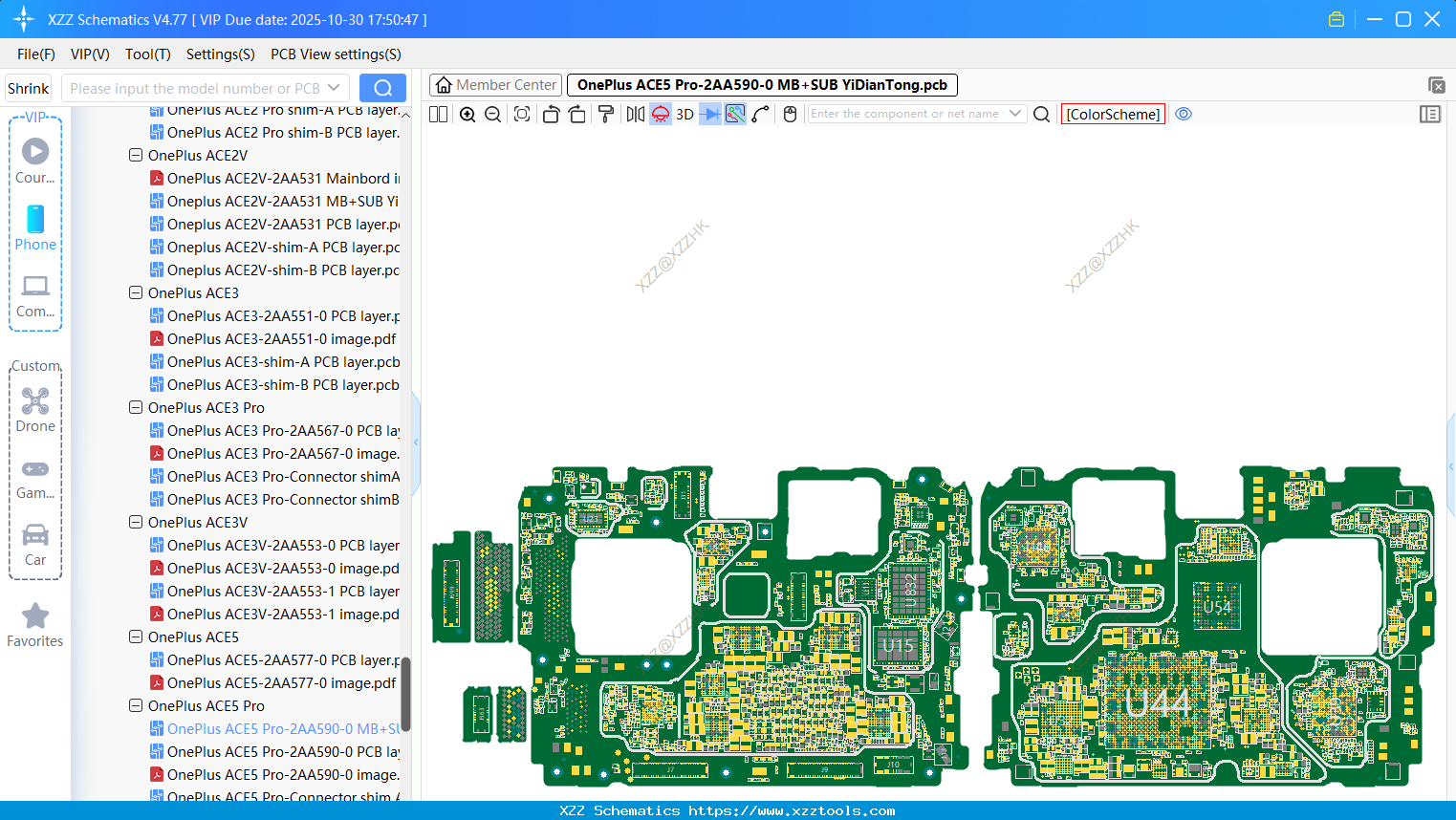
Task: Select the OnePlus ACE5 Pro YiDianTong.pcb tab
Action: coord(762,85)
